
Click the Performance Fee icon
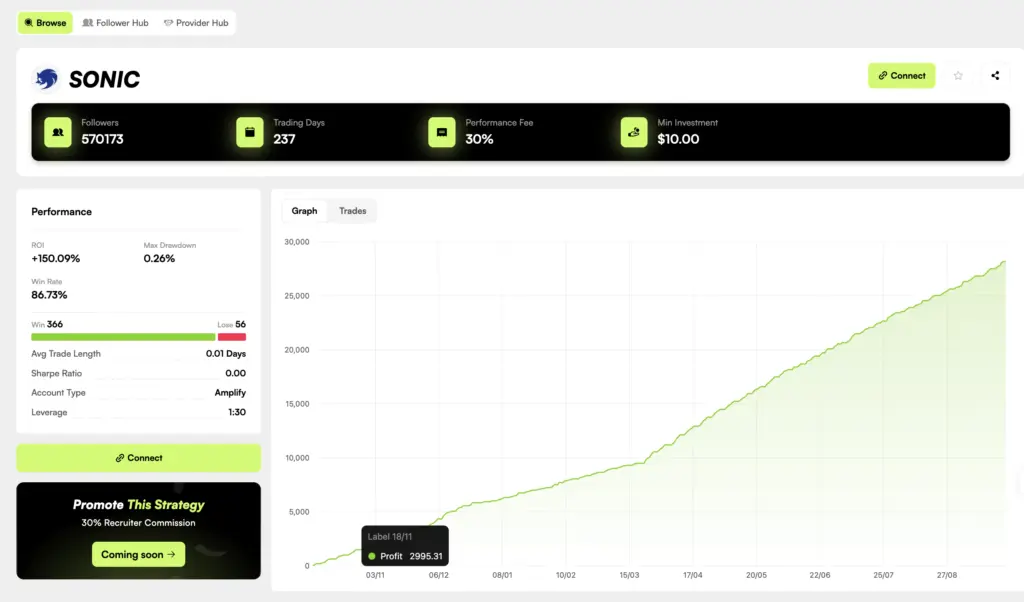(x=441, y=132)
